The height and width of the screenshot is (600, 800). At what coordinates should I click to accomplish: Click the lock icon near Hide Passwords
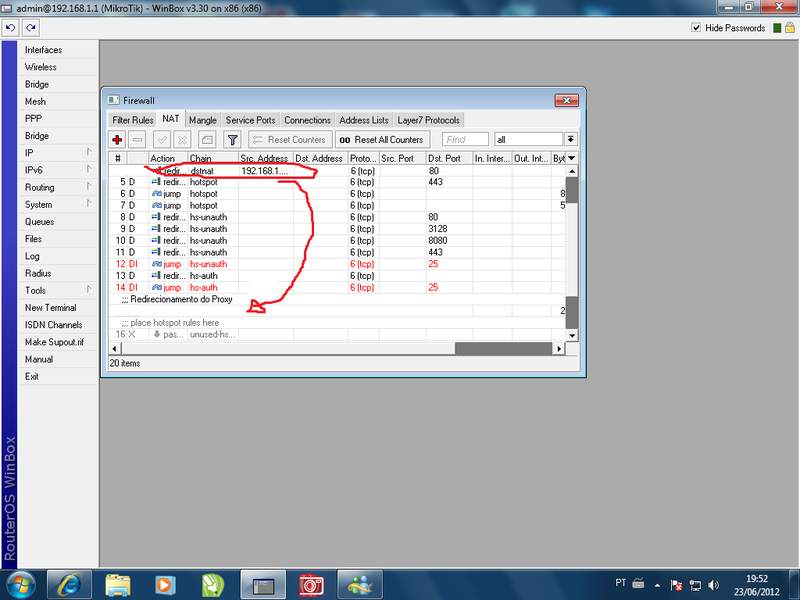coord(790,28)
